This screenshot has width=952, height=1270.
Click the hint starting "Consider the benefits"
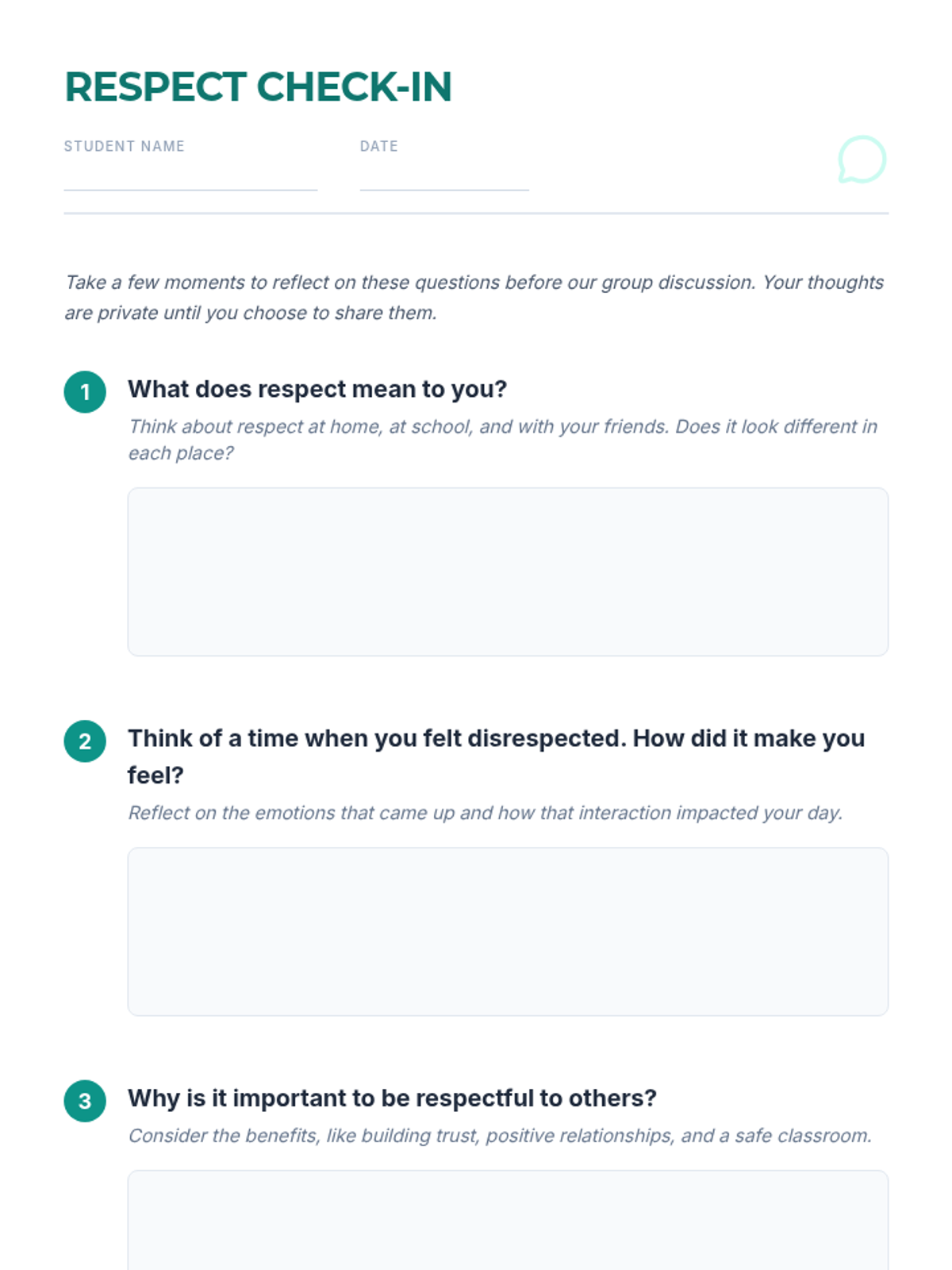[x=500, y=1136]
